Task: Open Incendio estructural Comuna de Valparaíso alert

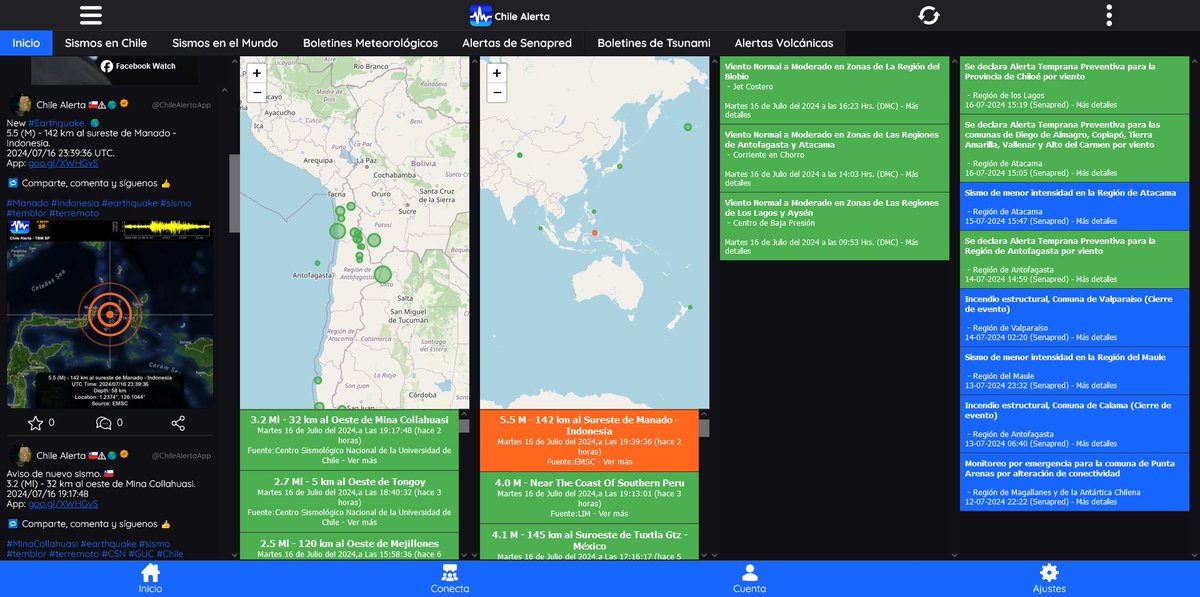Action: pyautogui.click(x=1075, y=316)
